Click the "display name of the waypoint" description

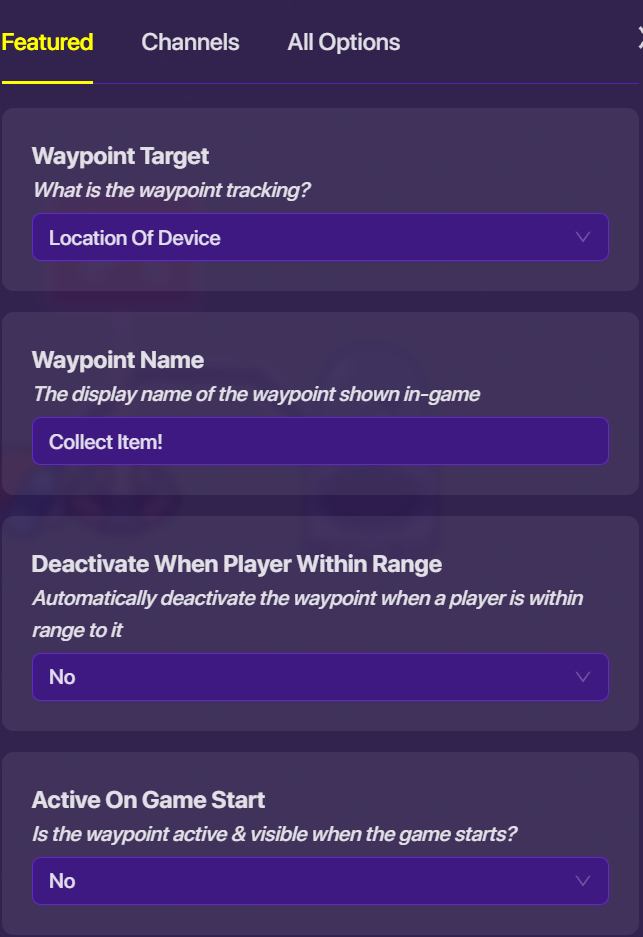[256, 394]
